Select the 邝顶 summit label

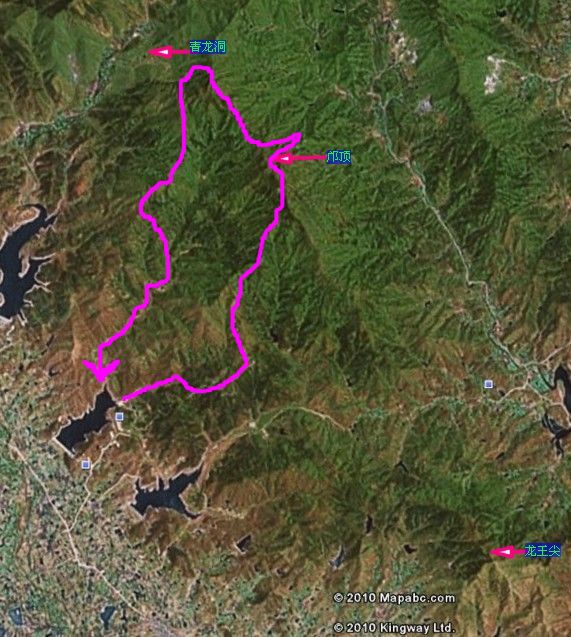tap(339, 157)
